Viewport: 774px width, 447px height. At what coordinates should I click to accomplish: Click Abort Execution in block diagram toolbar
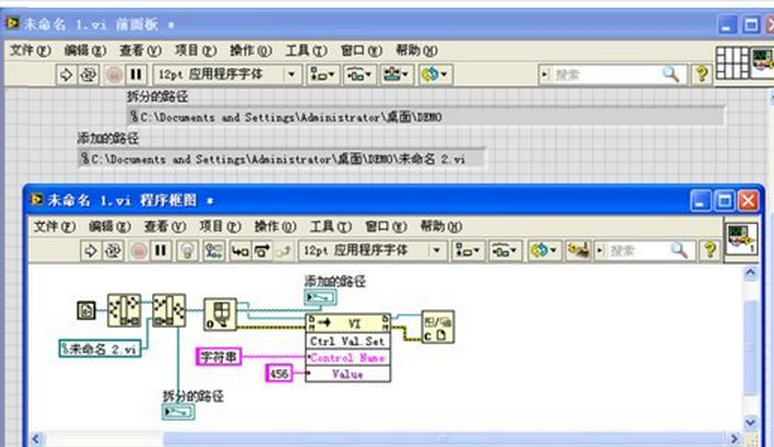tap(139, 251)
